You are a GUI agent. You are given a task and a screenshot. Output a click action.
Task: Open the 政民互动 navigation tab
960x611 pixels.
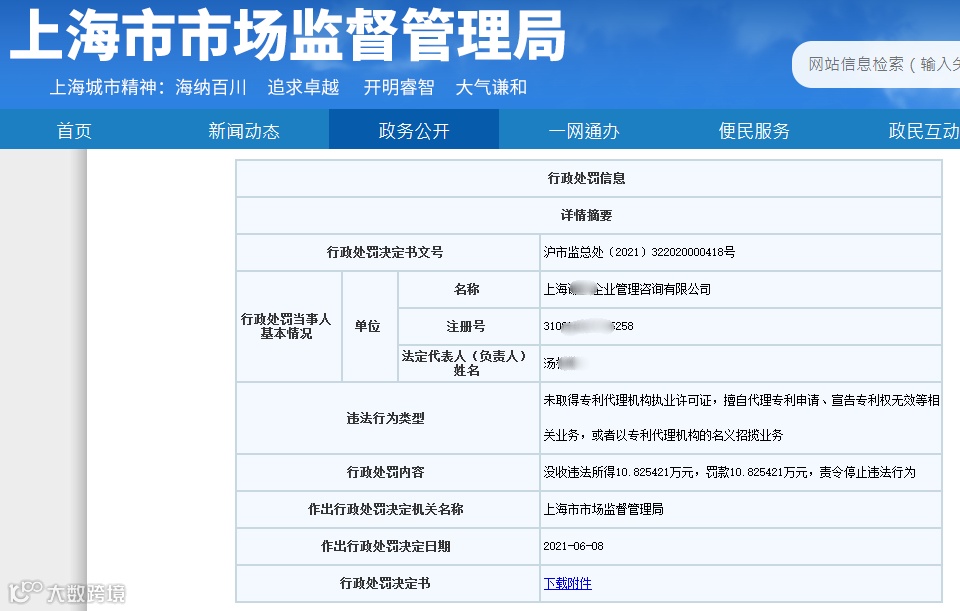click(x=923, y=130)
